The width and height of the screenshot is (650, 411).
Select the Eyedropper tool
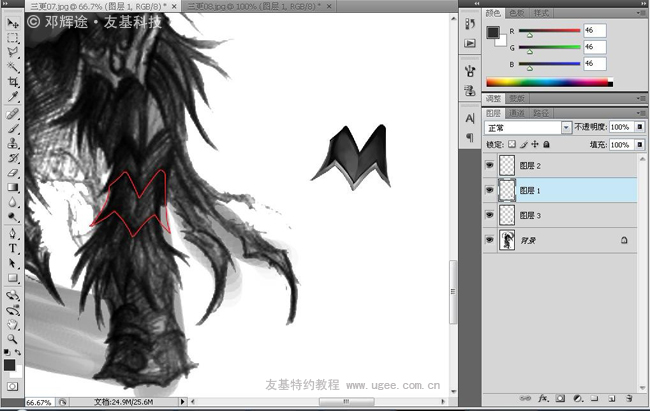pyautogui.click(x=12, y=96)
